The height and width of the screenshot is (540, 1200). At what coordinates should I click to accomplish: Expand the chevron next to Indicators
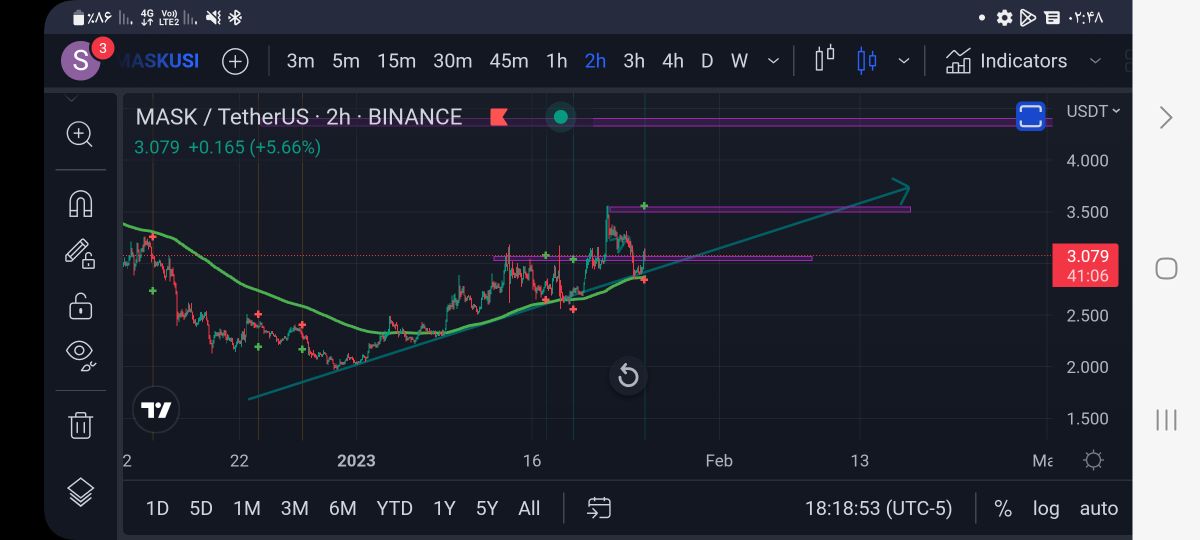[1095, 61]
